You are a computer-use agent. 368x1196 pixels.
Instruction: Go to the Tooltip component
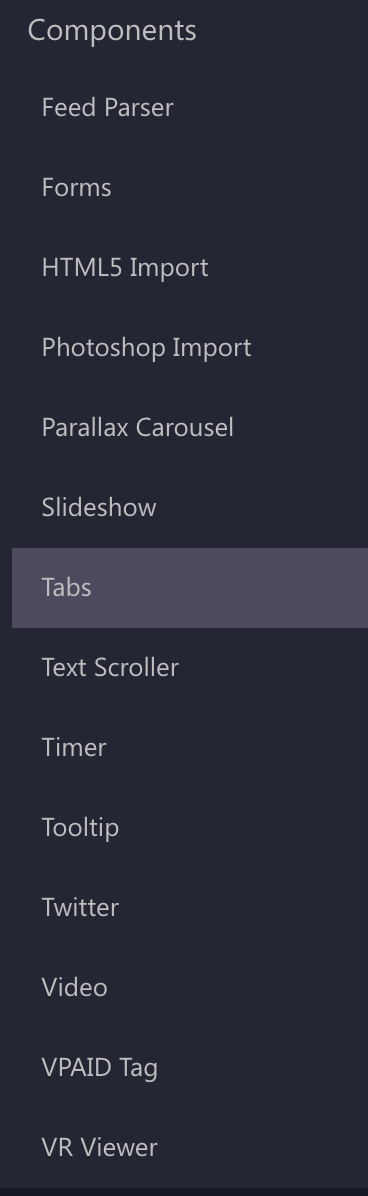click(189, 828)
